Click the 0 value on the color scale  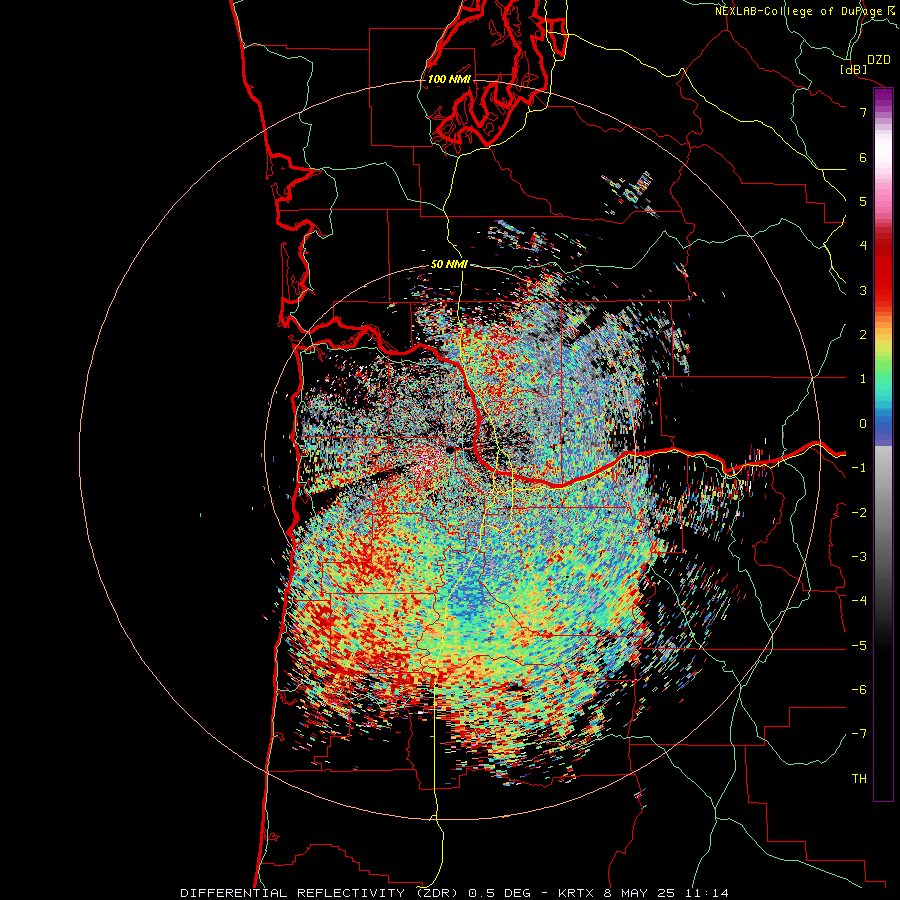pyautogui.click(x=863, y=424)
